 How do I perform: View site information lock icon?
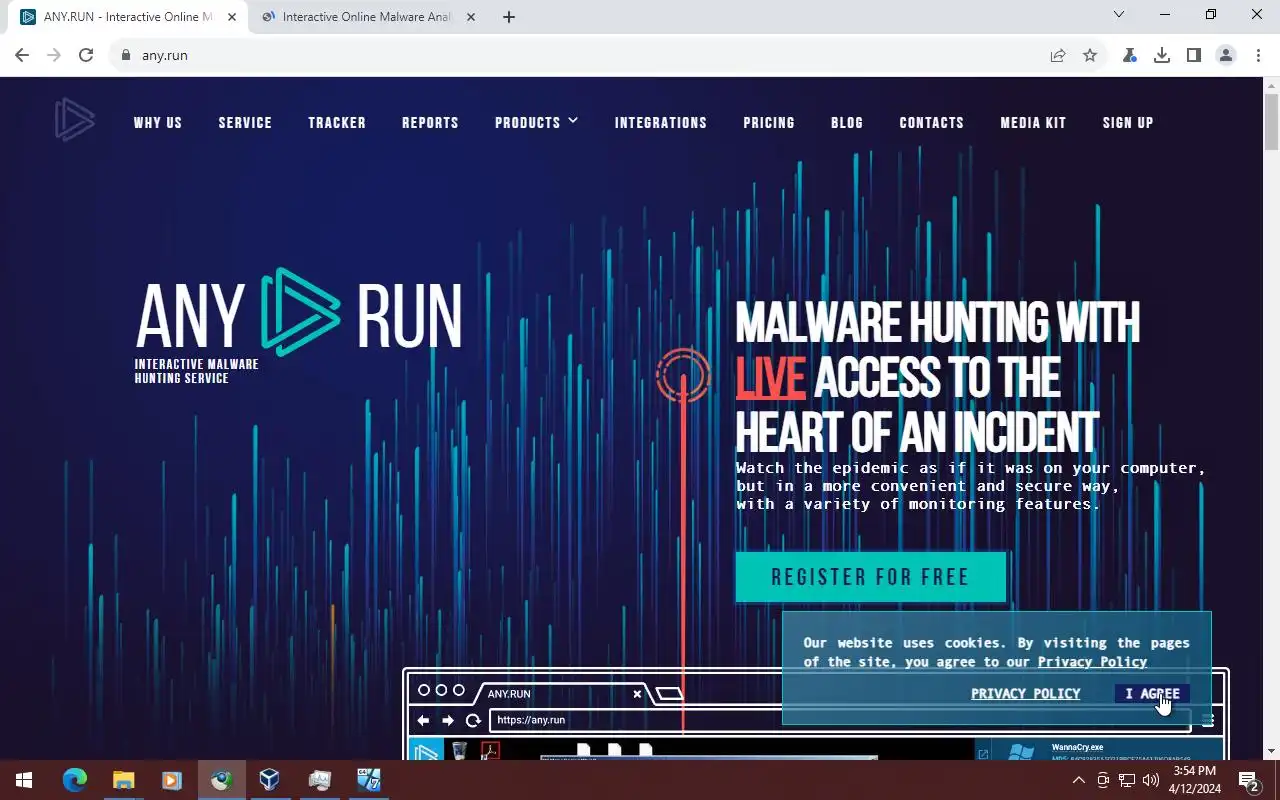126,55
